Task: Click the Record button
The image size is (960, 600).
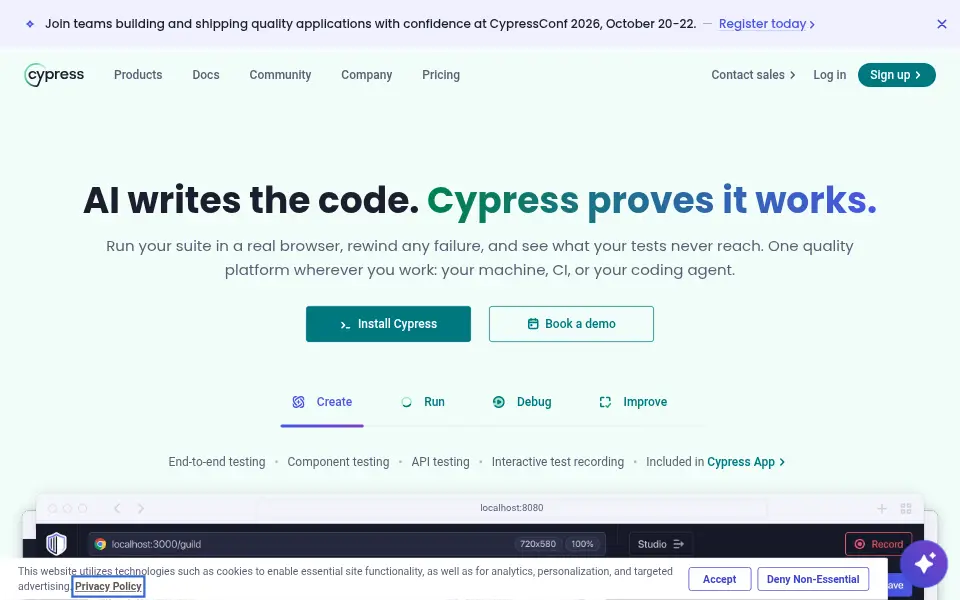Action: point(879,544)
